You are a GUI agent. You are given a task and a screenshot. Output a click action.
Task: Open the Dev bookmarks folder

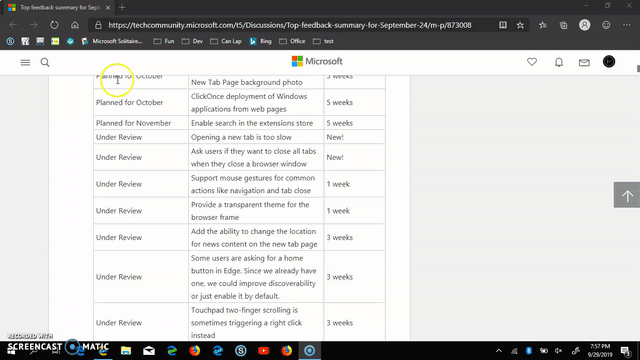click(192, 41)
